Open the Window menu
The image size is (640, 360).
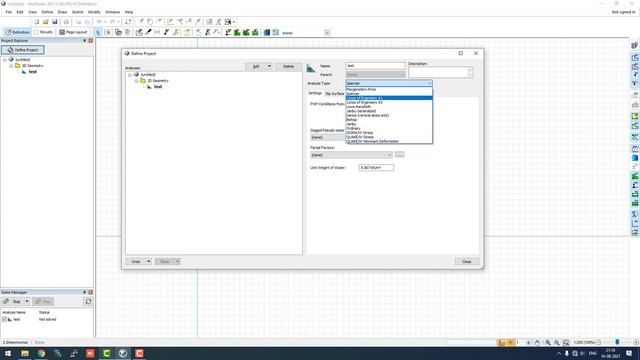(113, 12)
